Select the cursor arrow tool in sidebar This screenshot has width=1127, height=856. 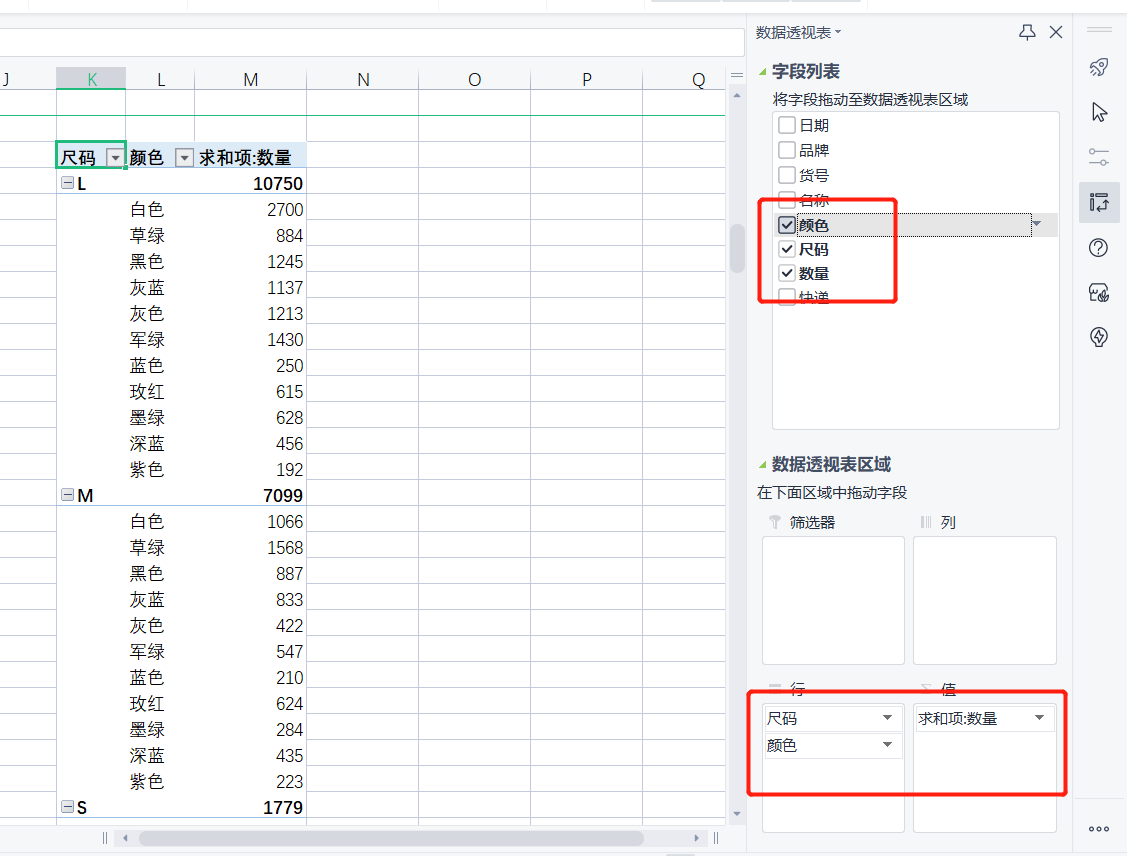click(1099, 112)
